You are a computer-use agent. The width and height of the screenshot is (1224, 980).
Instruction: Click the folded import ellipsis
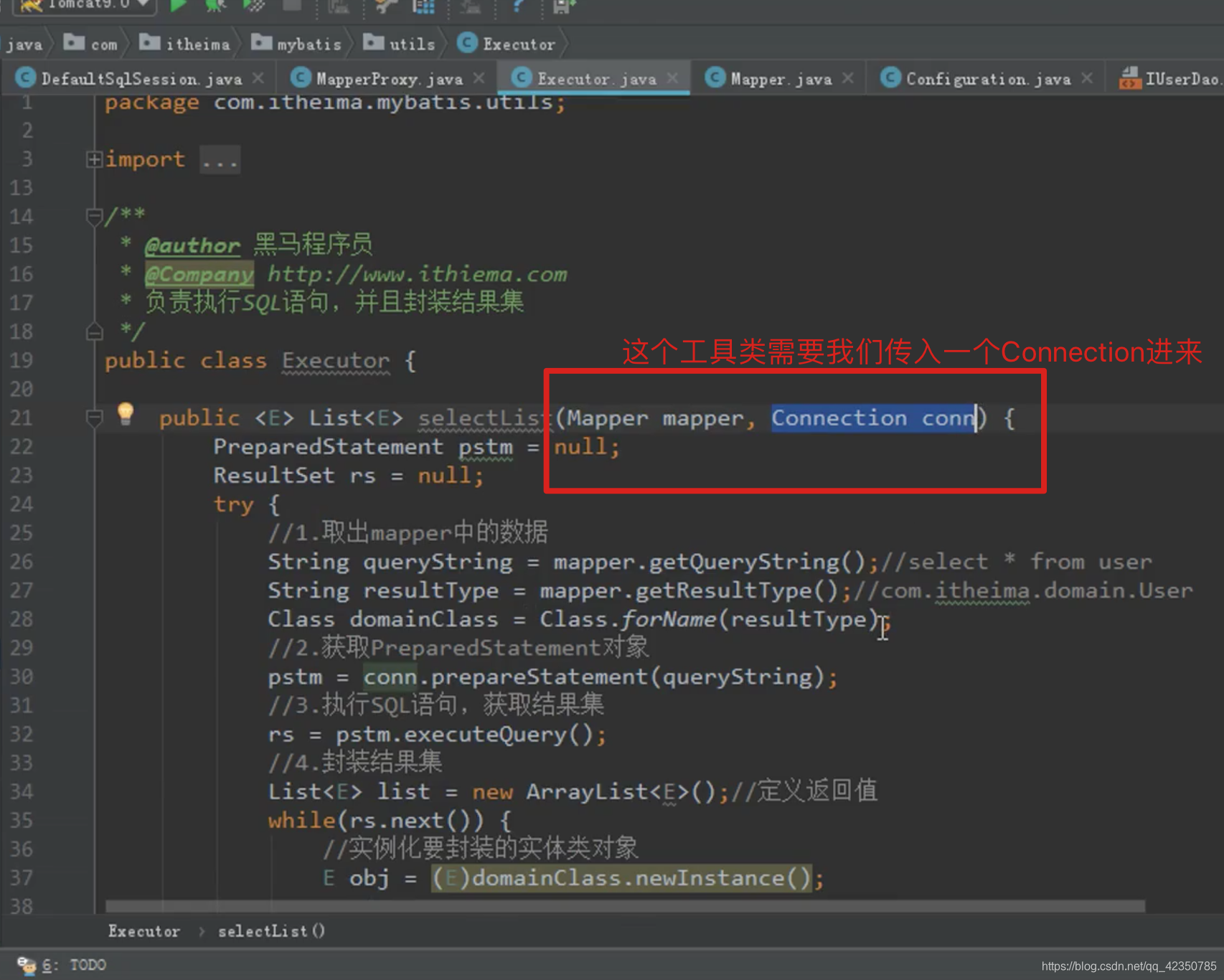[220, 160]
